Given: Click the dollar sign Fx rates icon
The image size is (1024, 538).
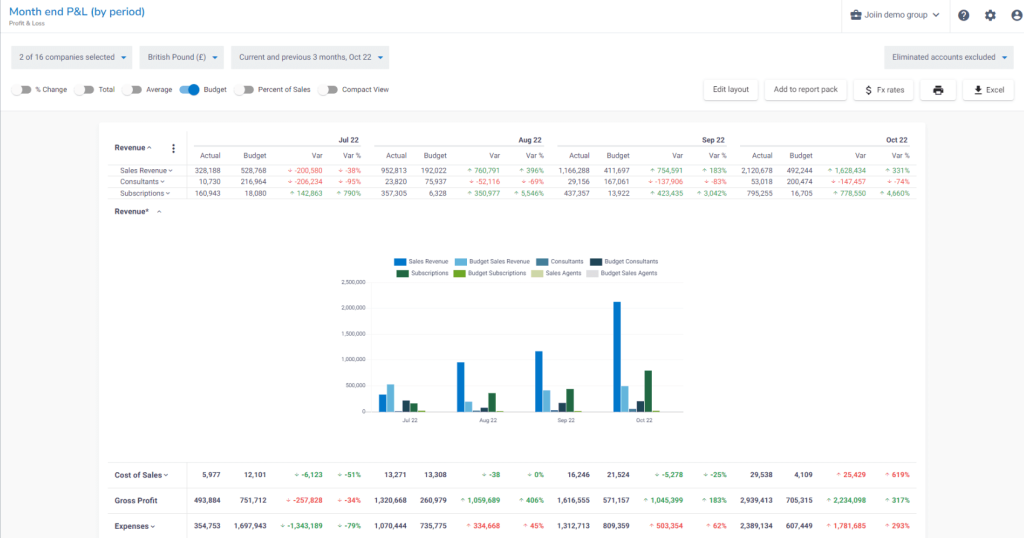Looking at the screenshot, I should click(868, 90).
